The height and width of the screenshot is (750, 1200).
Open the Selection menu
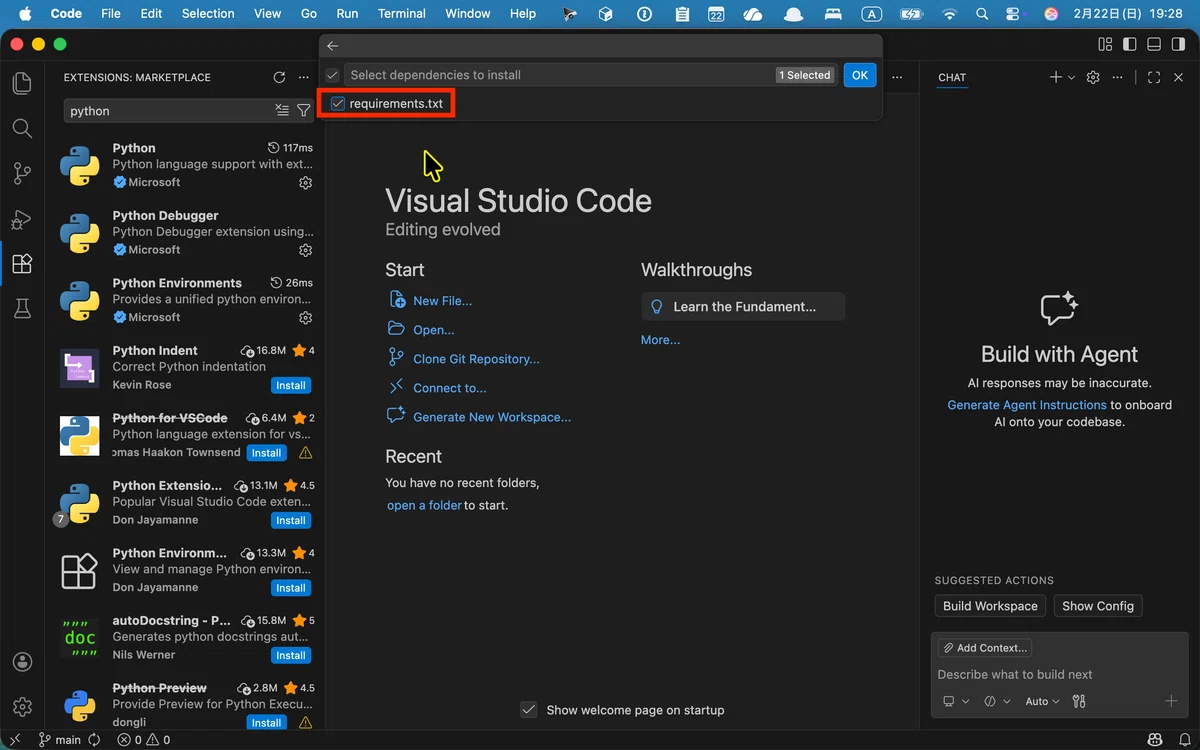[208, 14]
